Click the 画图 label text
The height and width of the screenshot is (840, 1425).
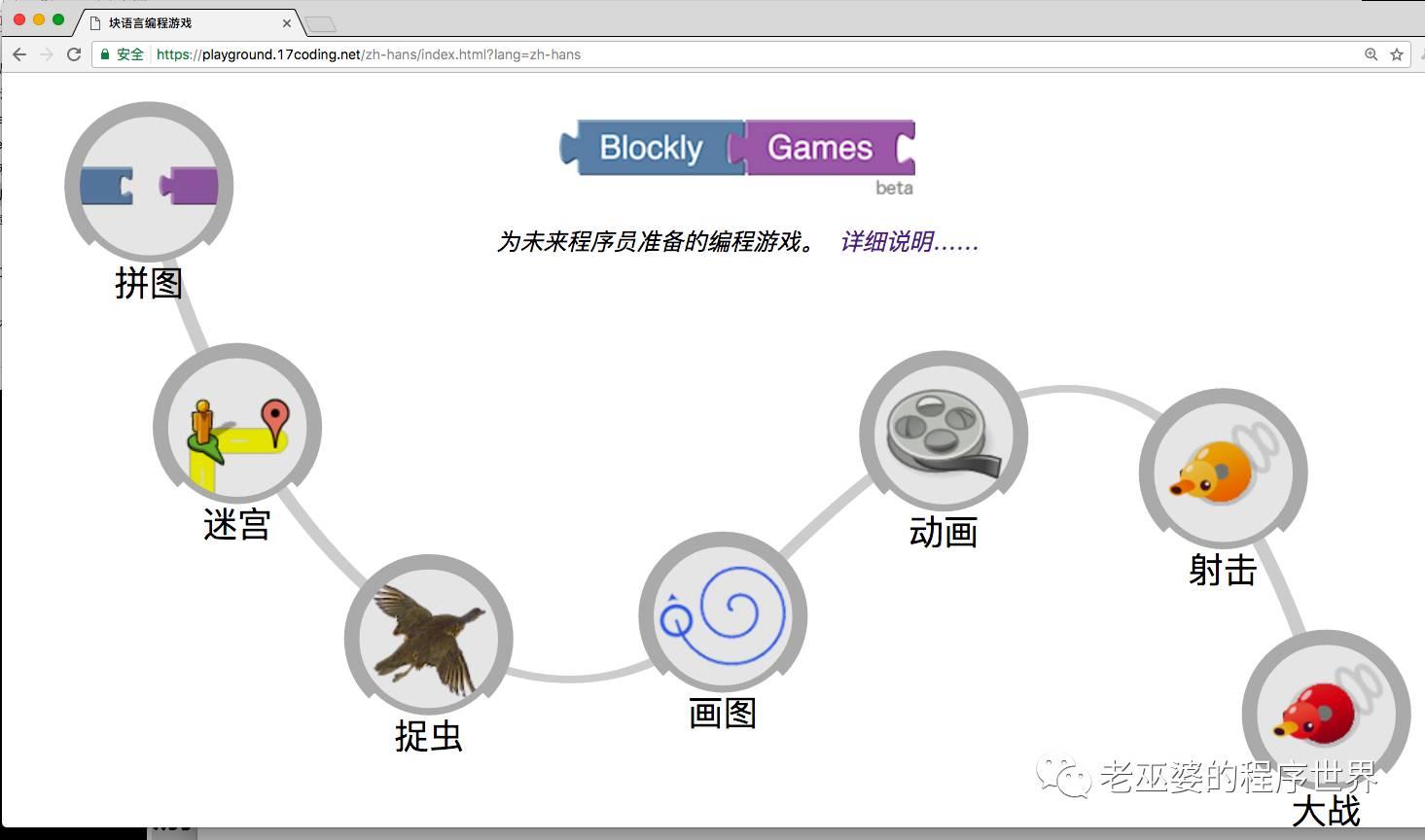pos(723,713)
